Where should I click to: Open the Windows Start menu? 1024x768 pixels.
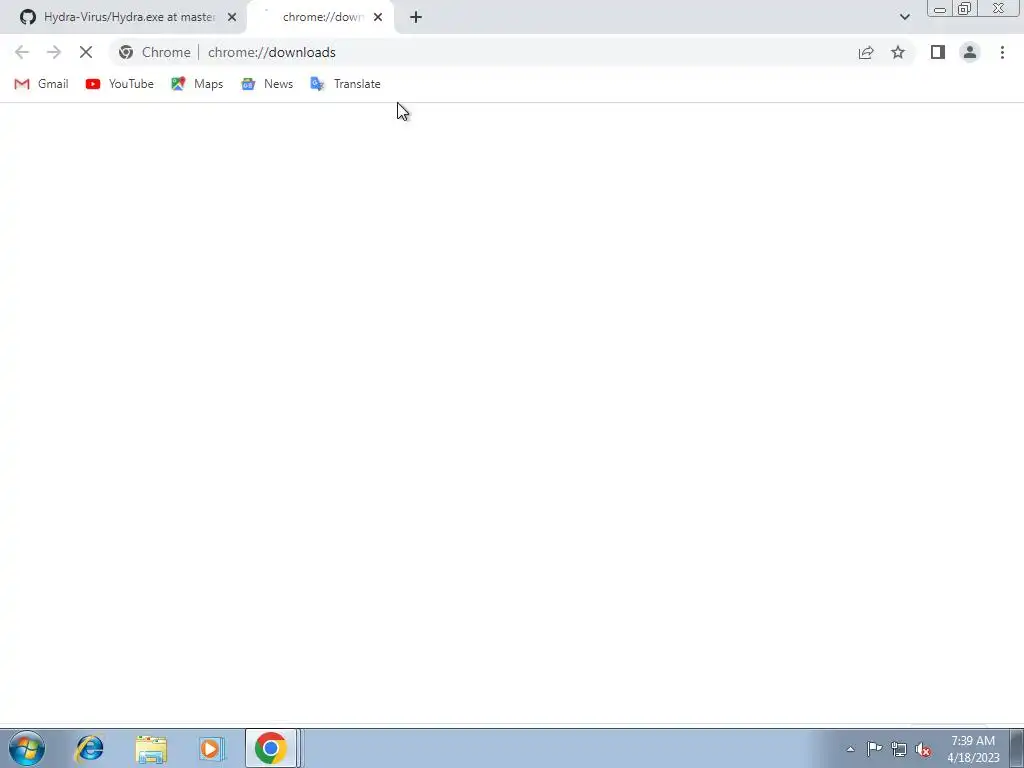click(27, 748)
